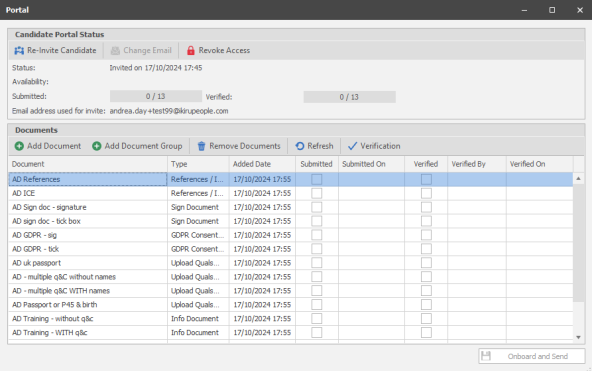Sort by the Submitted On column header

[x=371, y=164]
